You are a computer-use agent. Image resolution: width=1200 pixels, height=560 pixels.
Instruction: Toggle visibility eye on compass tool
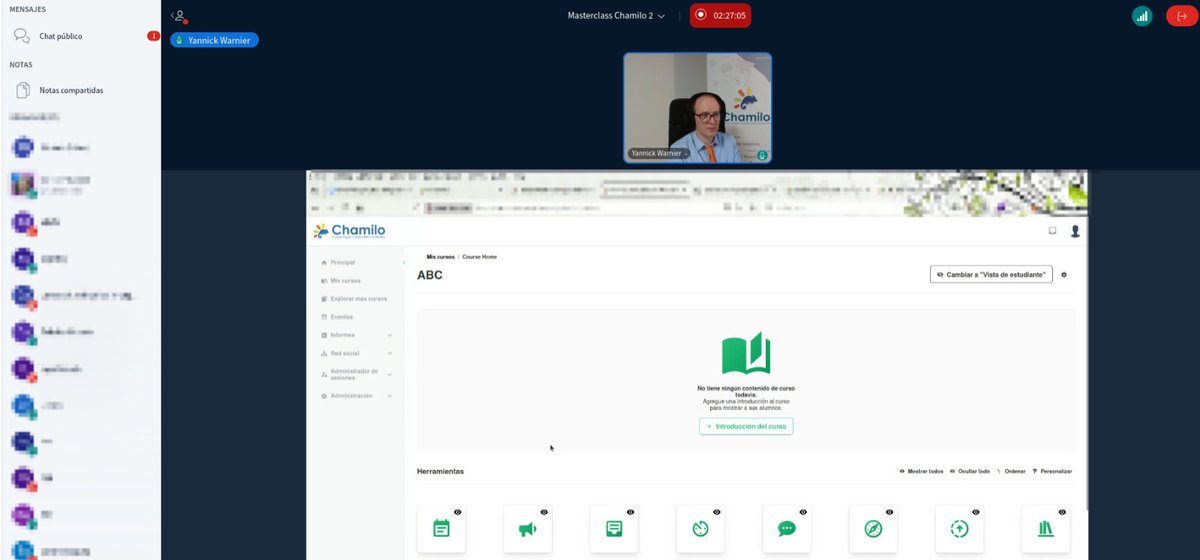pyautogui.click(x=890, y=512)
